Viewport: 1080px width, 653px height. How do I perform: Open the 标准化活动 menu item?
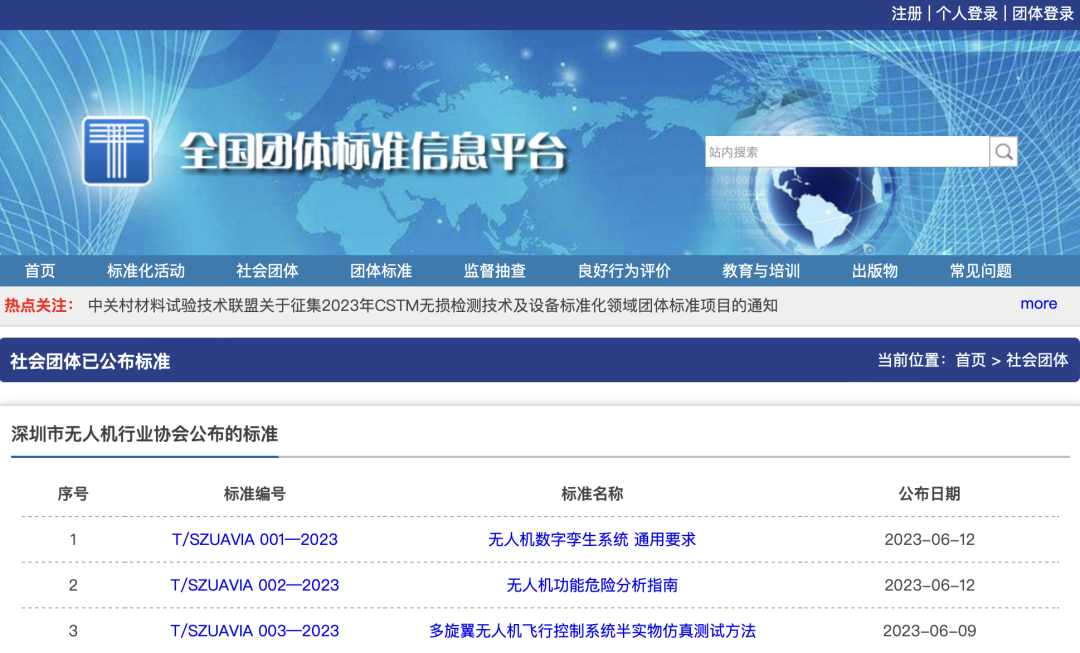pyautogui.click(x=145, y=271)
